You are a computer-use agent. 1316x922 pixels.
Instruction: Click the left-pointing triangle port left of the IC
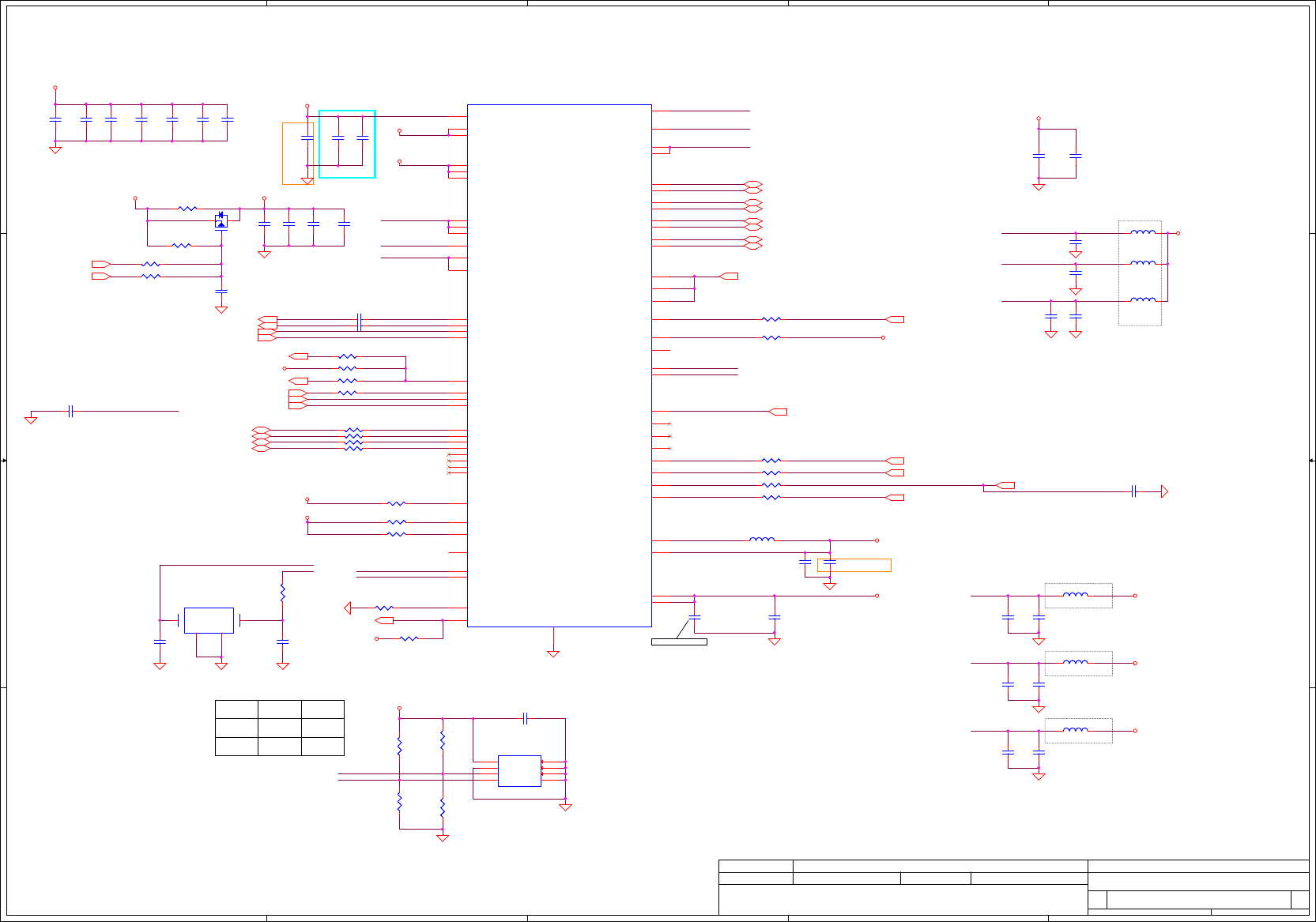pos(348,608)
